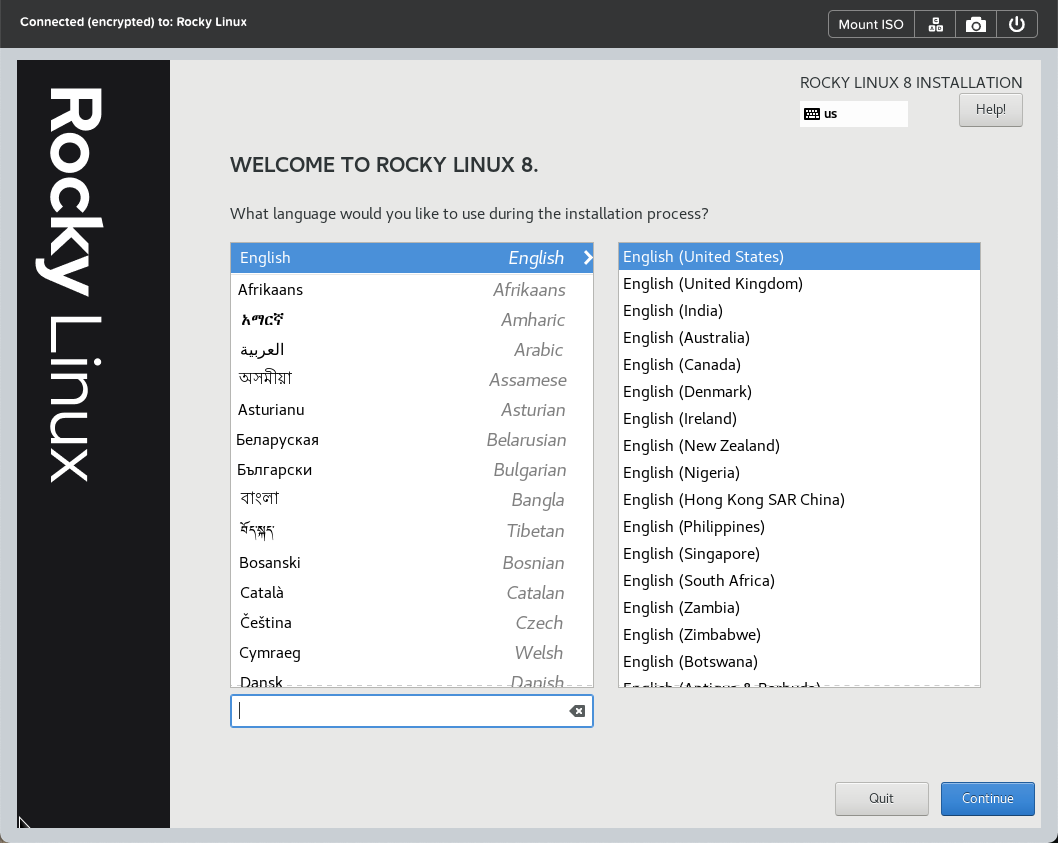This screenshot has width=1058, height=843.
Task: Click the Continue button
Action: point(987,798)
